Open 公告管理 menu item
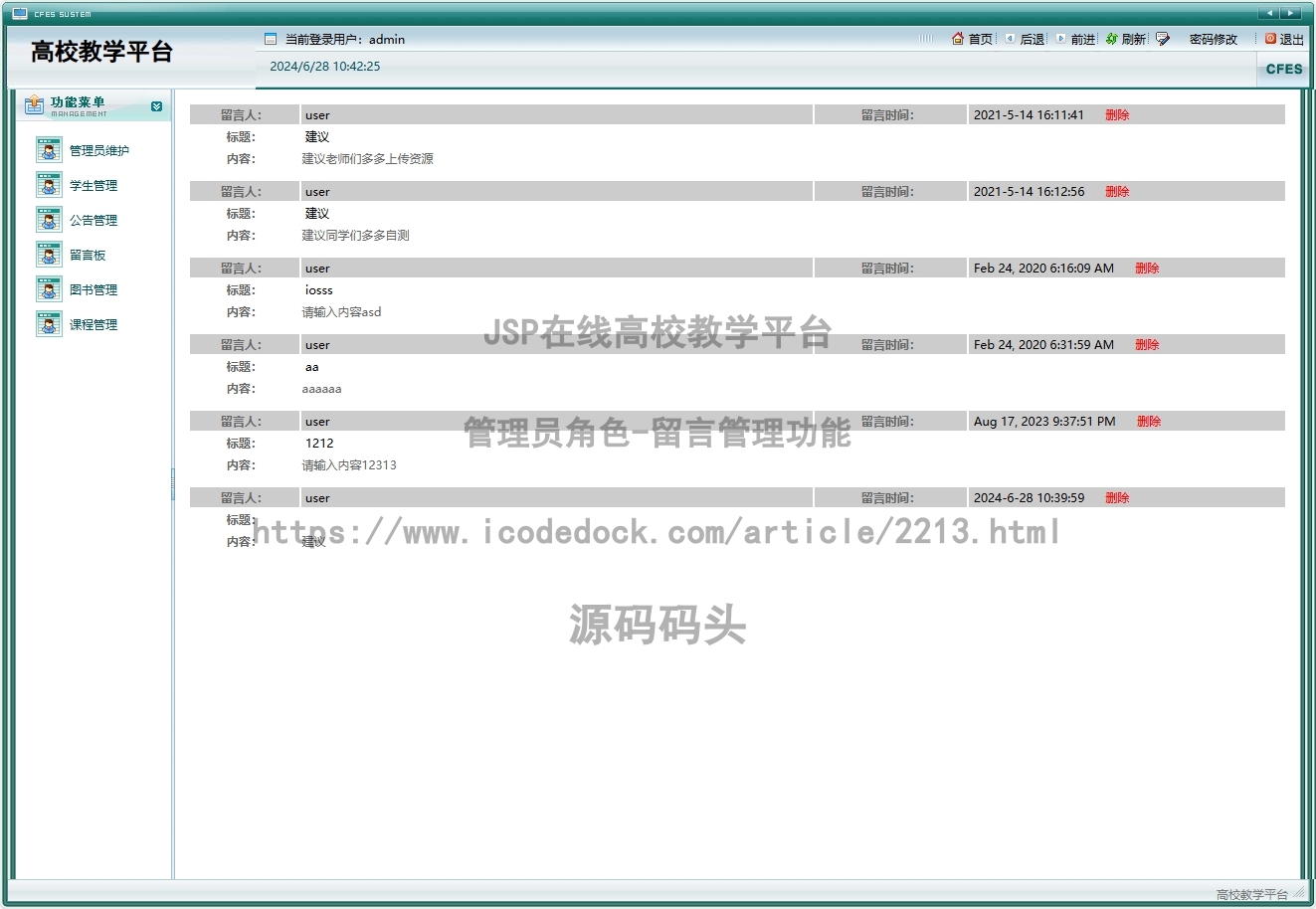 [94, 221]
